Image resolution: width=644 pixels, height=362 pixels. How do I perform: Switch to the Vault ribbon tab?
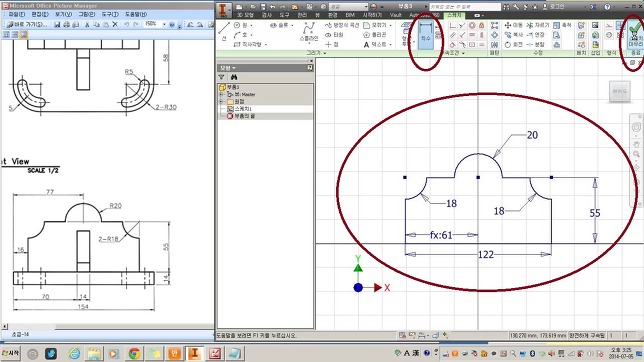[395, 15]
